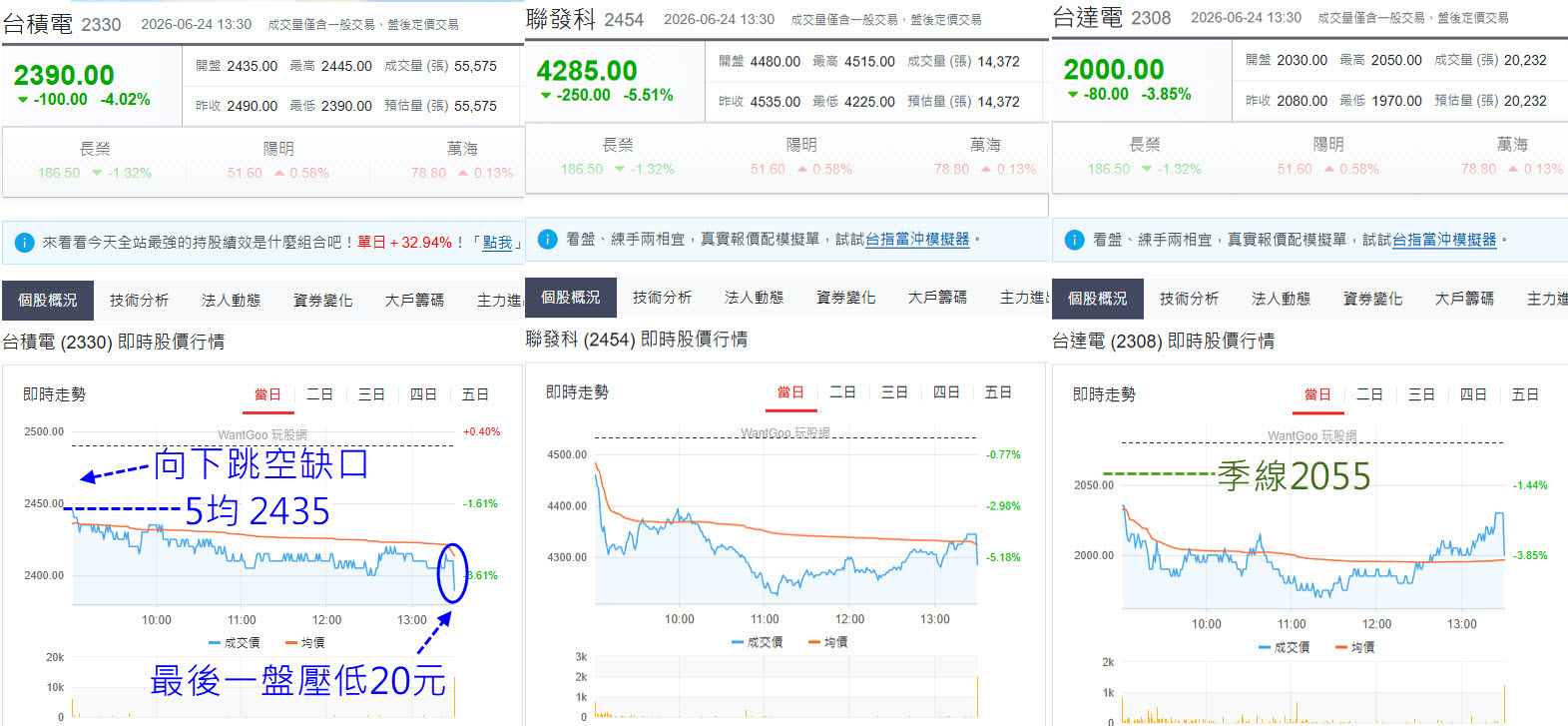Click 萬海 up-trend arrow in 台達電 panel
Image resolution: width=1568 pixels, height=726 pixels.
coord(1513,169)
